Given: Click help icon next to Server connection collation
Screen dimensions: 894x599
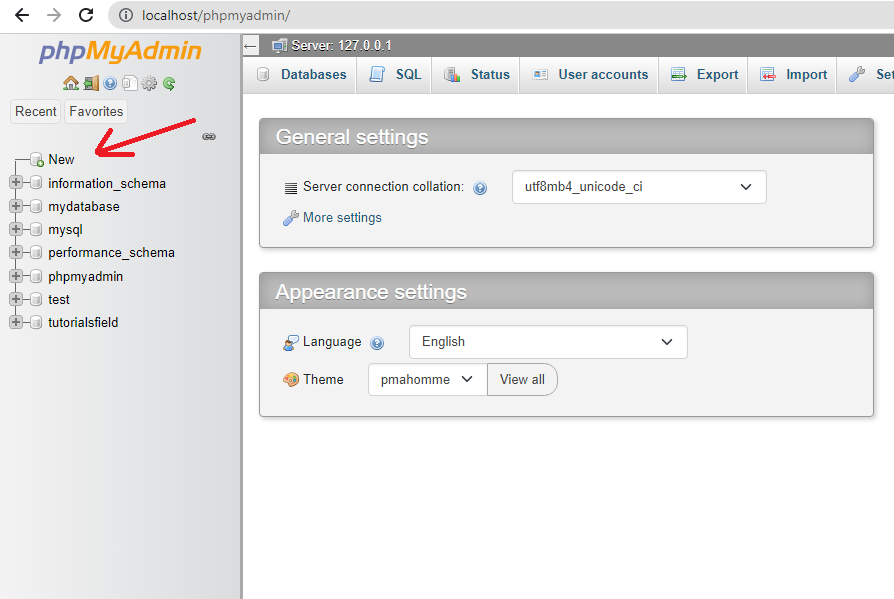Looking at the screenshot, I should click(x=480, y=188).
